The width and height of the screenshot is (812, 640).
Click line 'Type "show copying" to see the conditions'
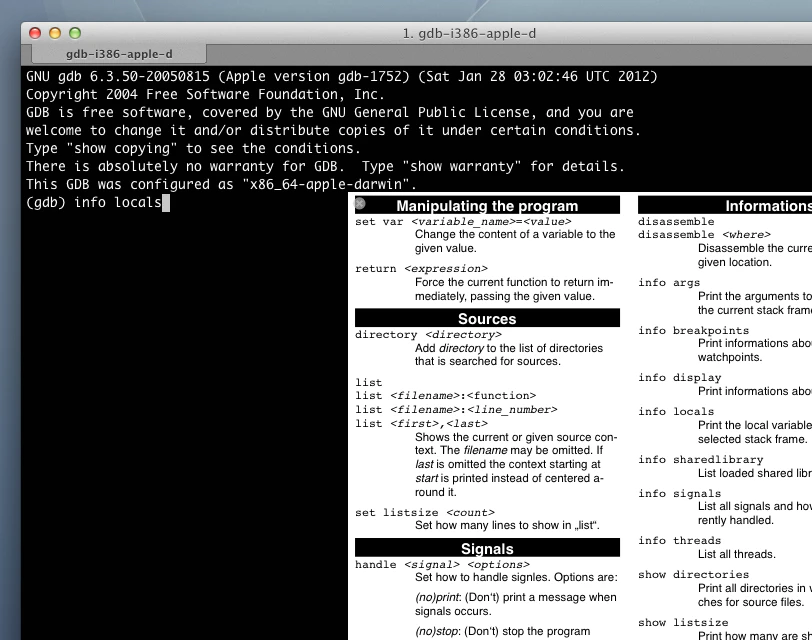193,149
